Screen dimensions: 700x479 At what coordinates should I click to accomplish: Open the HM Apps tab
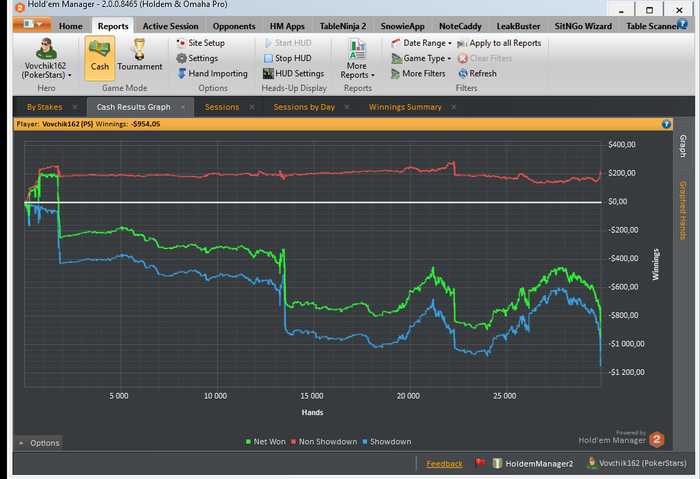click(x=287, y=26)
